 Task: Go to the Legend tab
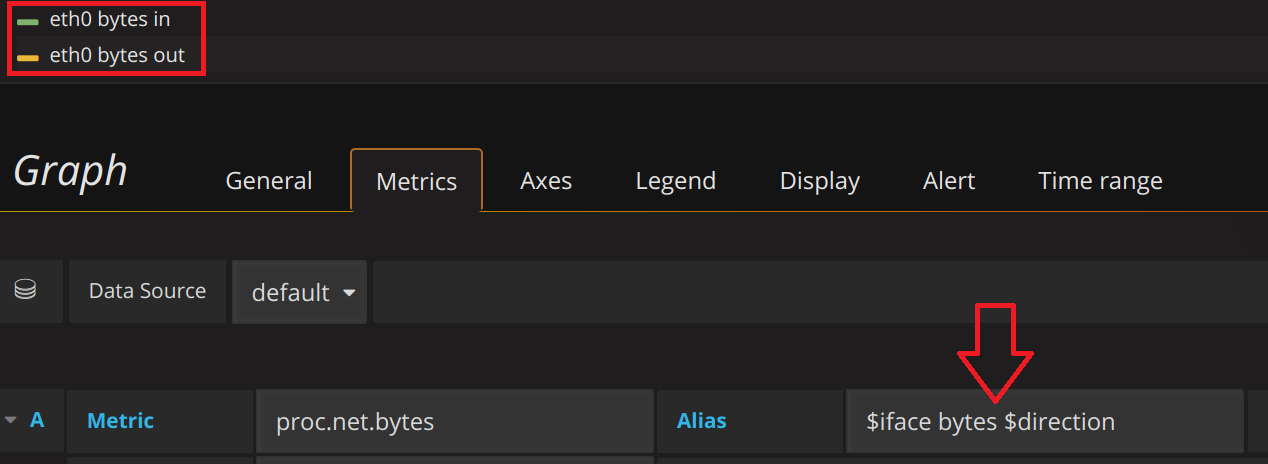(676, 181)
